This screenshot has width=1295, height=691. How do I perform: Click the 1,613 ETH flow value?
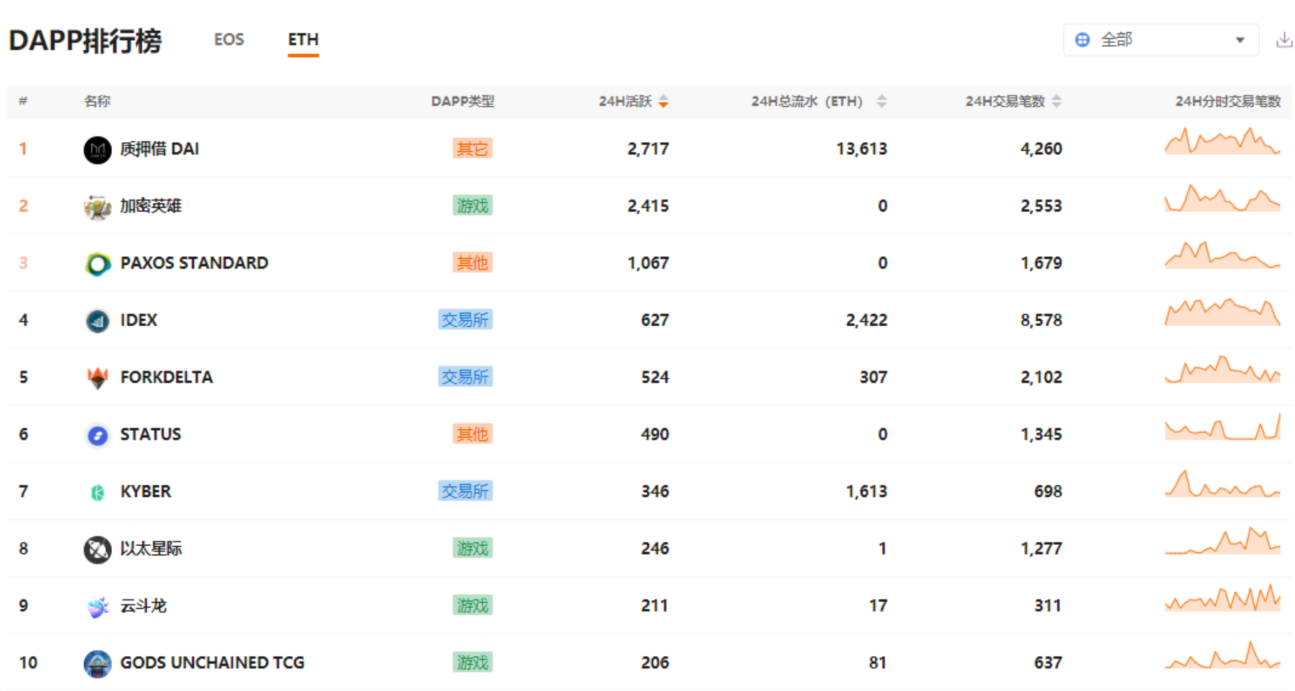pyautogui.click(x=867, y=491)
